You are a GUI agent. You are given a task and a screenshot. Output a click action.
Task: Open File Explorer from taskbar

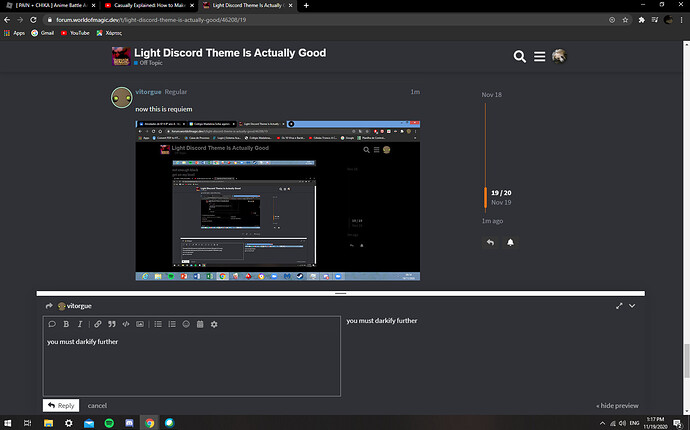click(48, 423)
